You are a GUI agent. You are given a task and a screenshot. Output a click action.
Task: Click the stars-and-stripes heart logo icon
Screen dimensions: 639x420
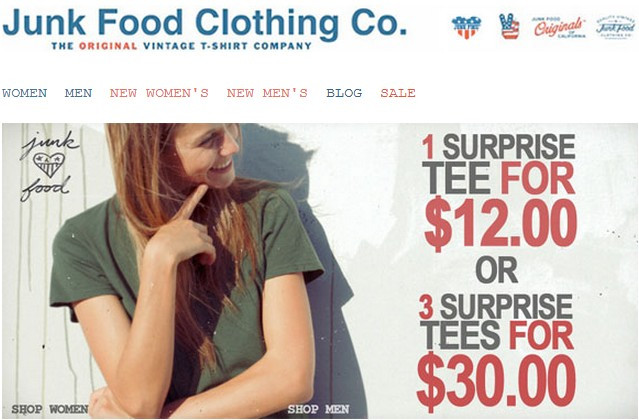(466, 27)
